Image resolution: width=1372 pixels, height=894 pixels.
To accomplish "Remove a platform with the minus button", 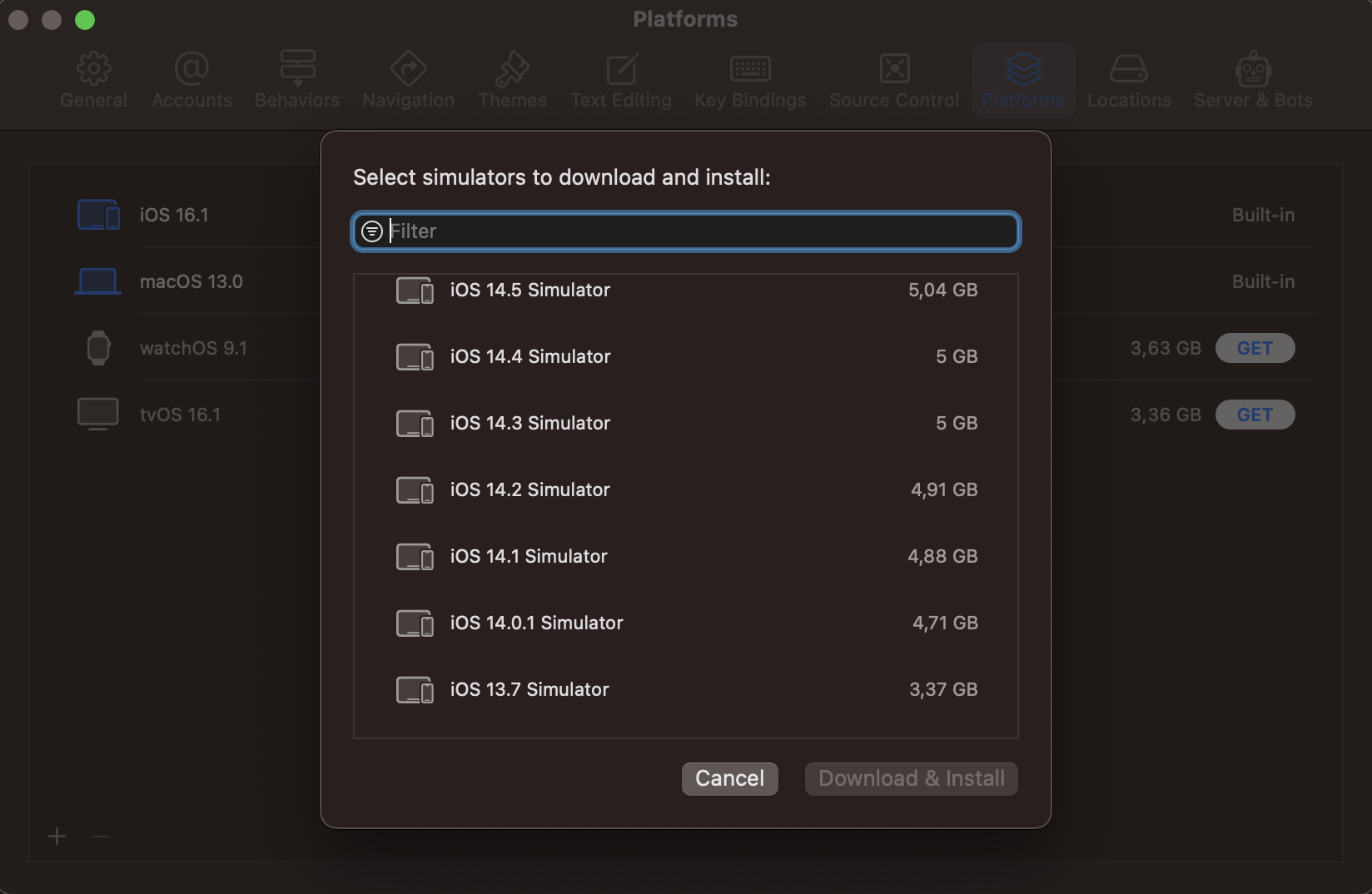I will (100, 836).
